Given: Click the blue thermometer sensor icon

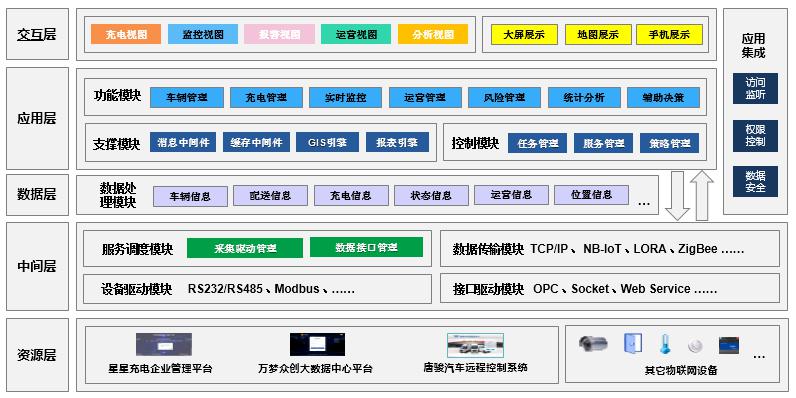Looking at the screenshot, I should tap(664, 344).
